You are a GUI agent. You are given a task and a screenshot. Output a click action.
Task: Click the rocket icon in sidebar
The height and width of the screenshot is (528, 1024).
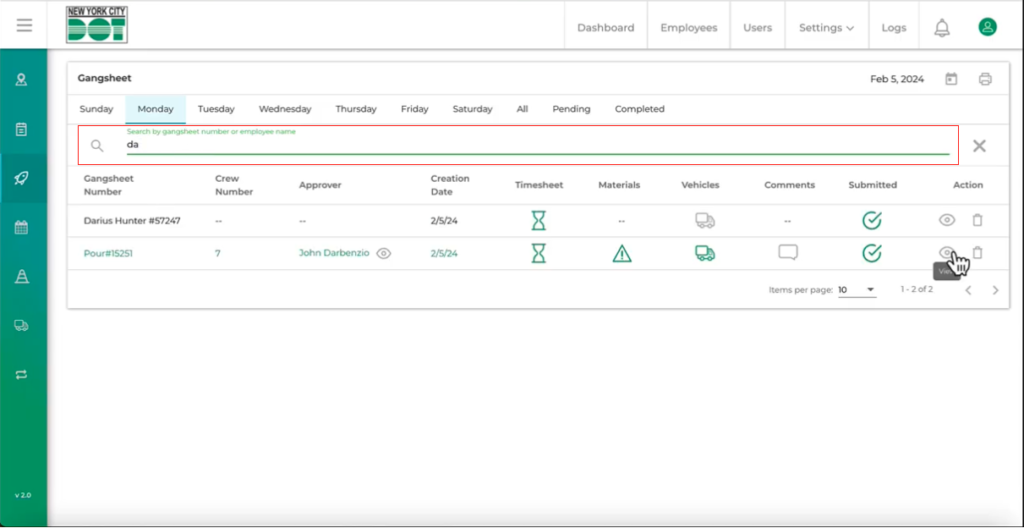[21, 178]
